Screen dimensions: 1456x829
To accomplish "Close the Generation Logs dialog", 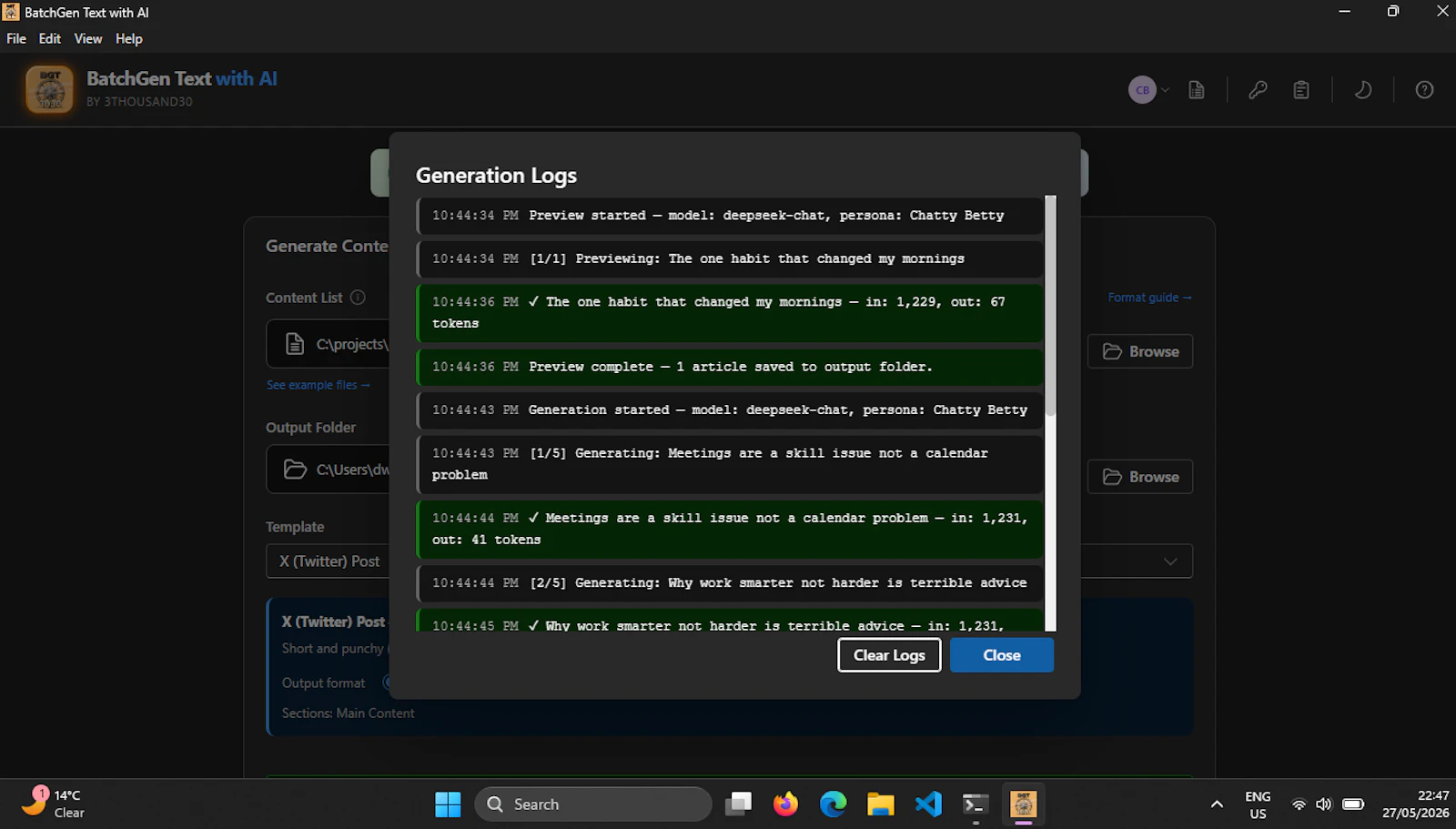I will [x=1002, y=655].
